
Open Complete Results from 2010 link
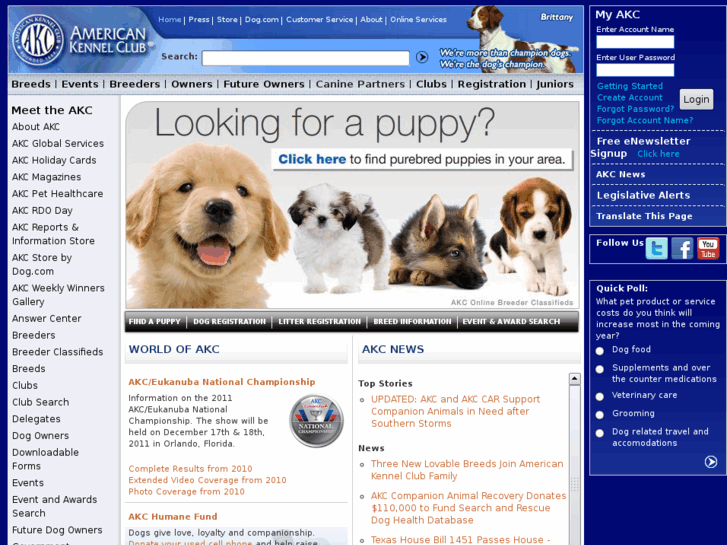190,468
